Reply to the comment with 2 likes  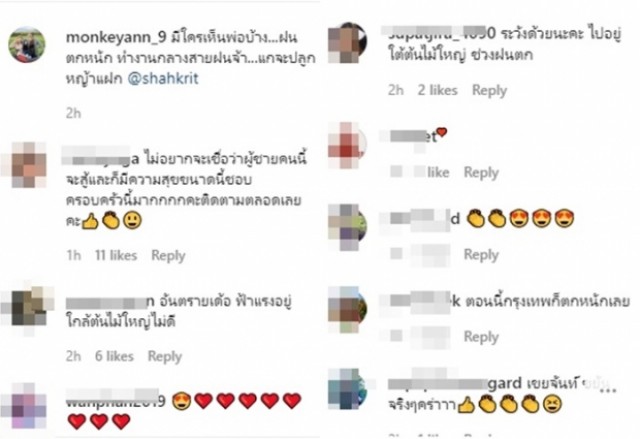pos(489,90)
